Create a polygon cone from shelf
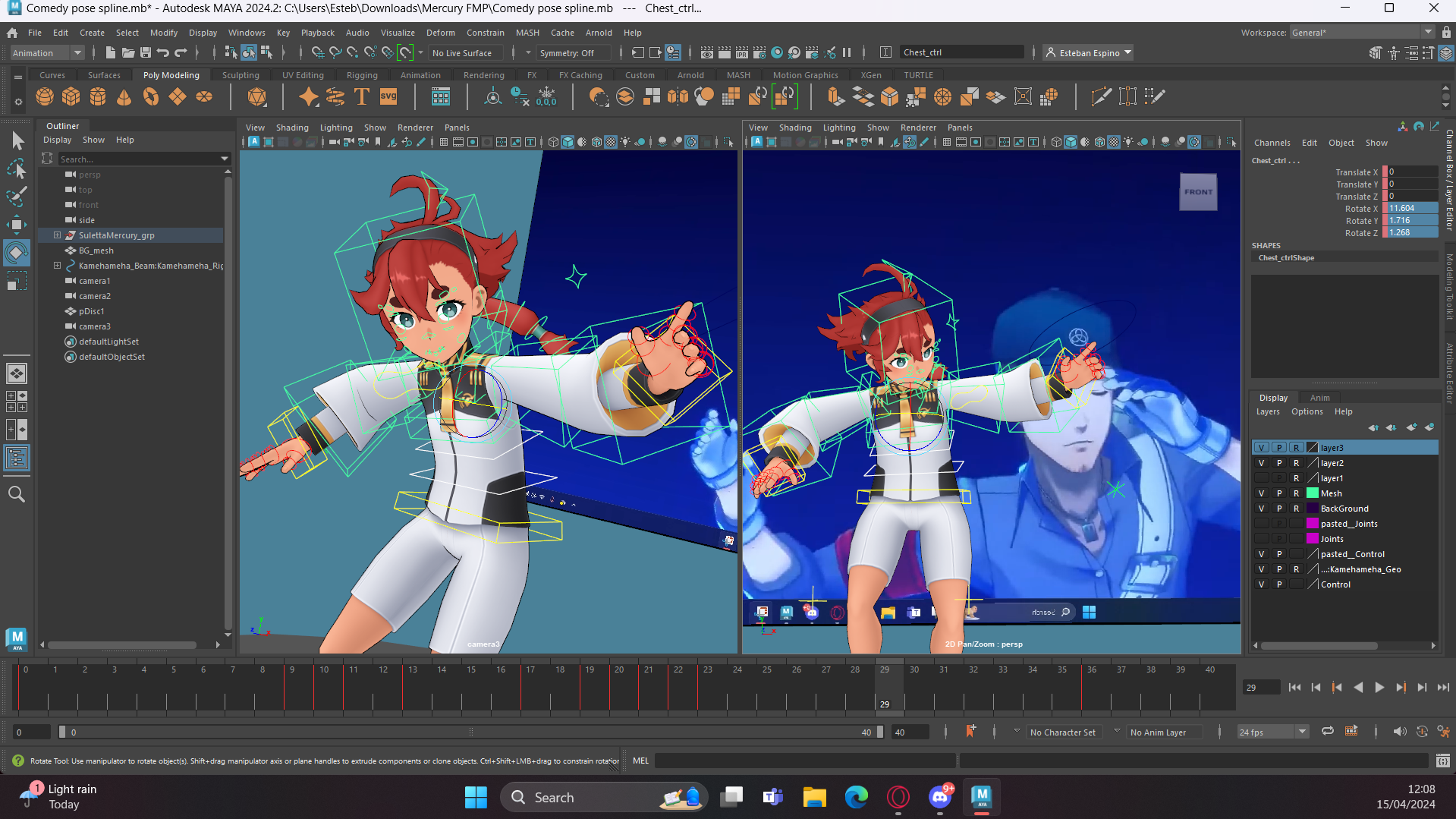Screen dimensions: 1456x819 (124, 97)
